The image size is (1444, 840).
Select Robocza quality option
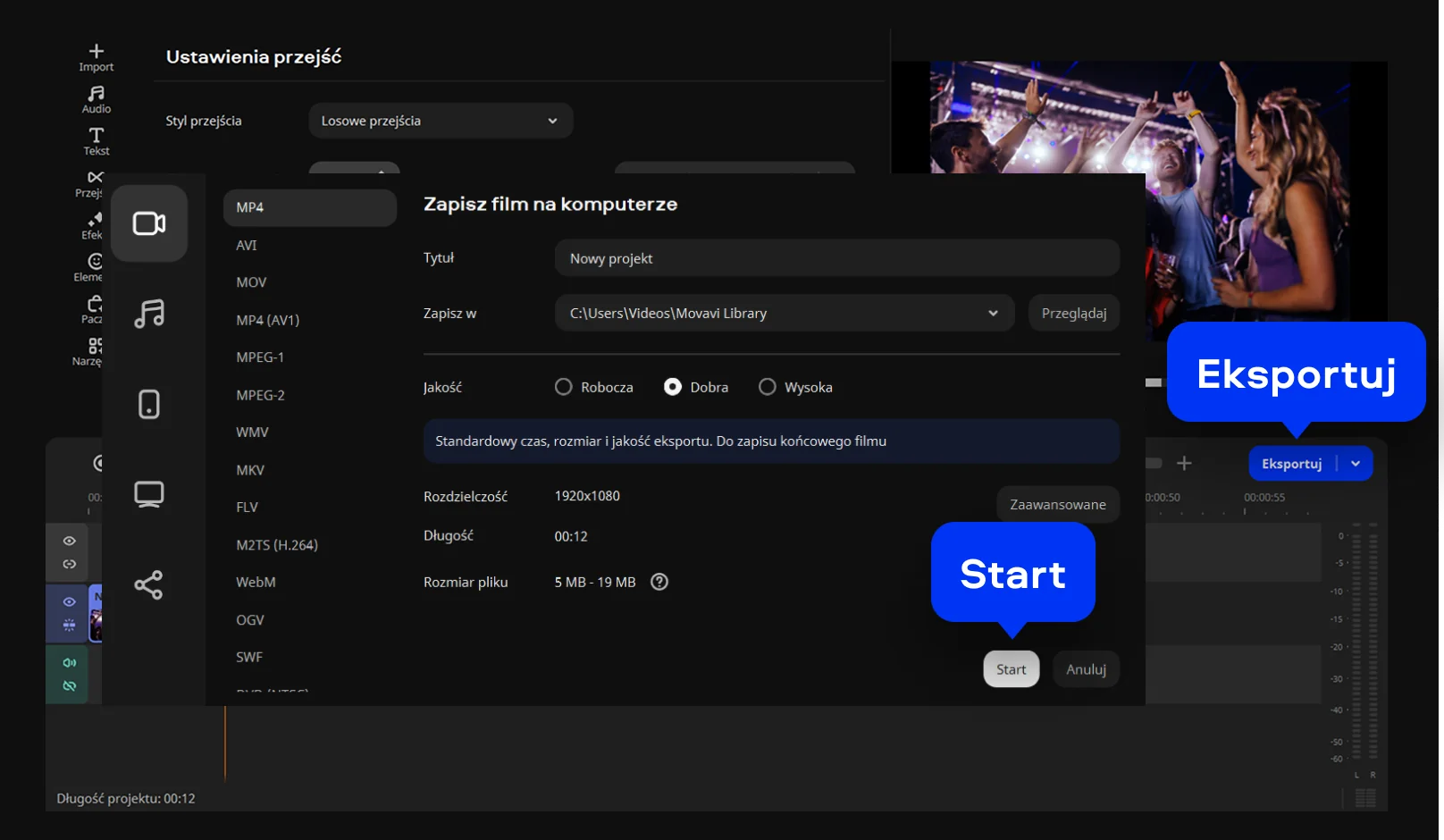pos(564,387)
